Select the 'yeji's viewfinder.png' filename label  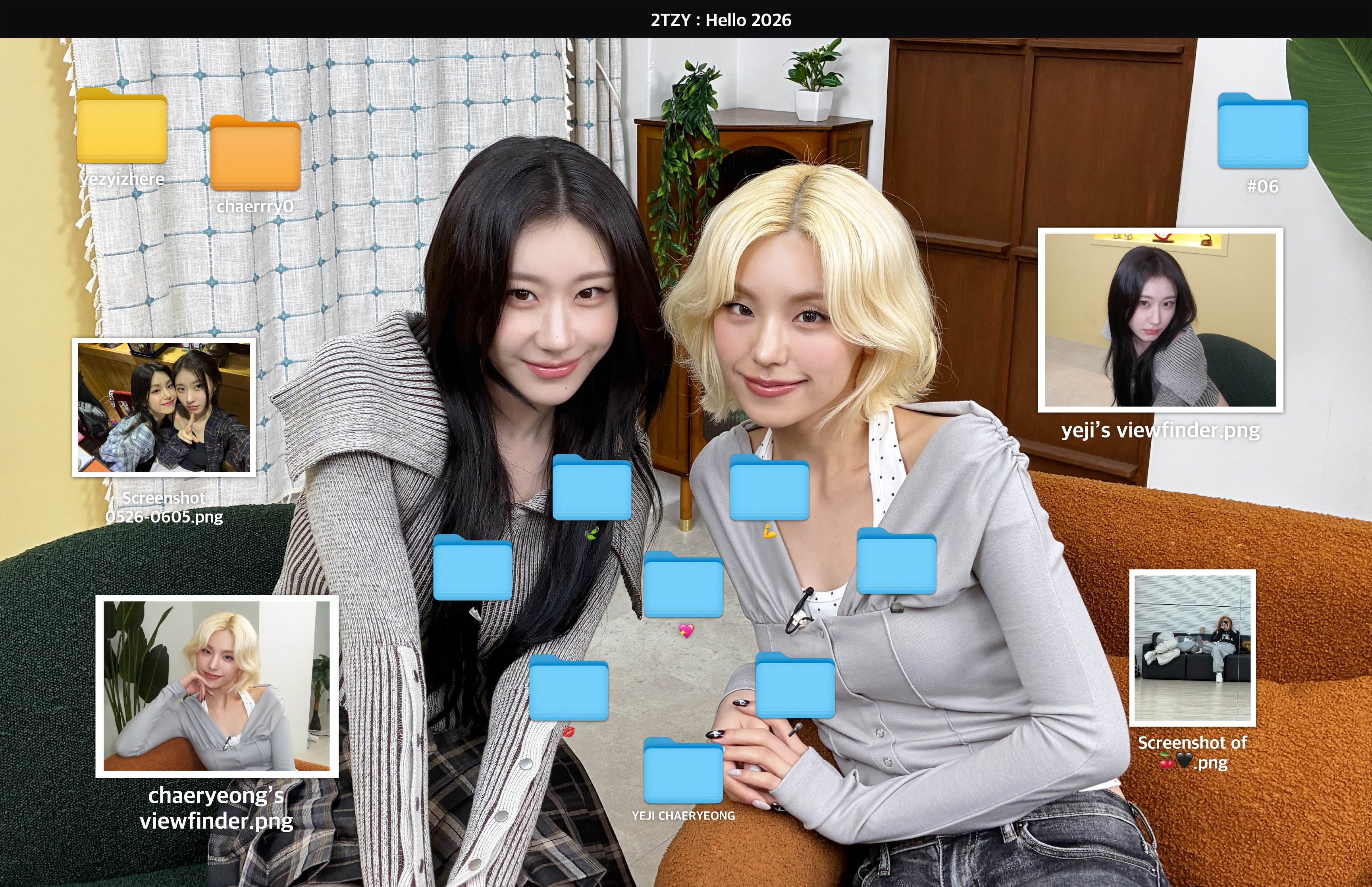(x=1160, y=430)
